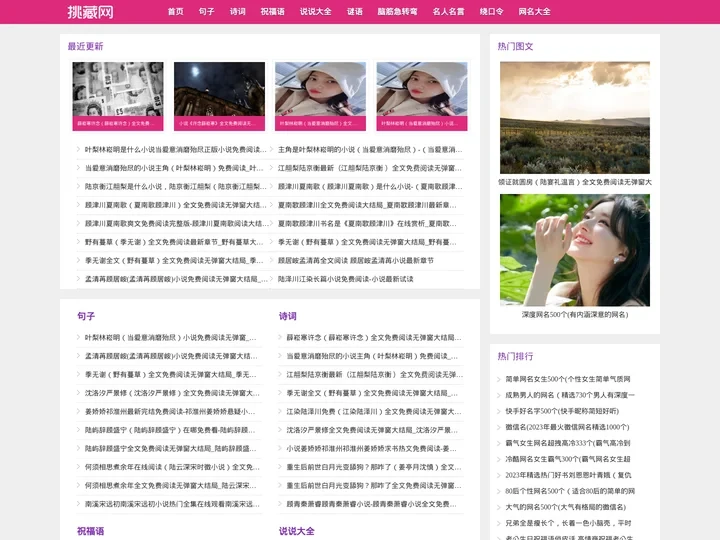The width and height of the screenshot is (720, 540).
Task: Open the 诗词 section heading
Action: tap(287, 316)
